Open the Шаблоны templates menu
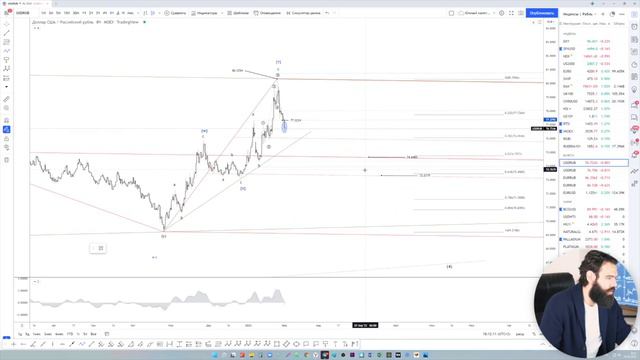The width and height of the screenshot is (640, 360). coord(238,13)
